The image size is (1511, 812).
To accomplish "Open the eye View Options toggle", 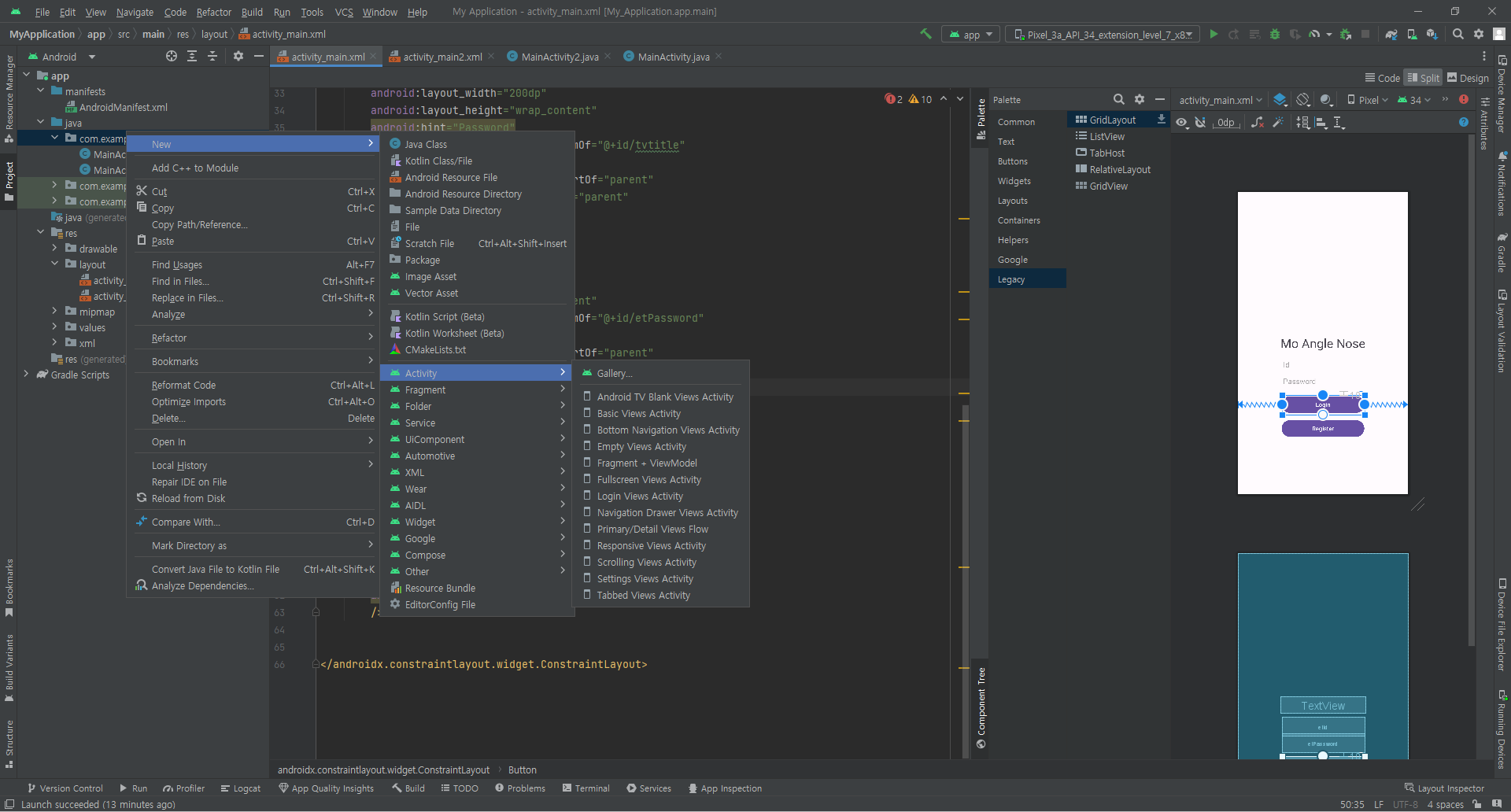I will tap(1181, 123).
